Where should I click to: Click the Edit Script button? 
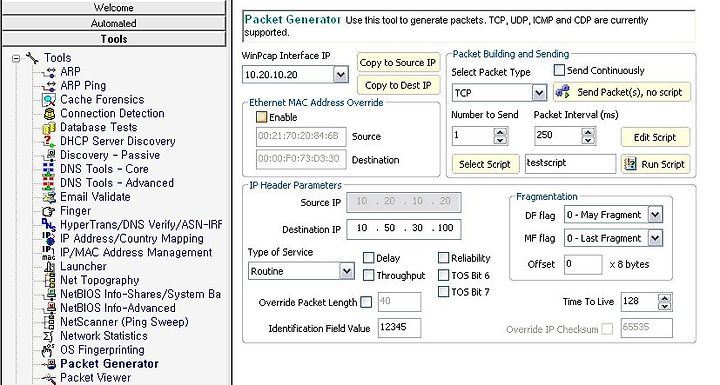pos(655,137)
